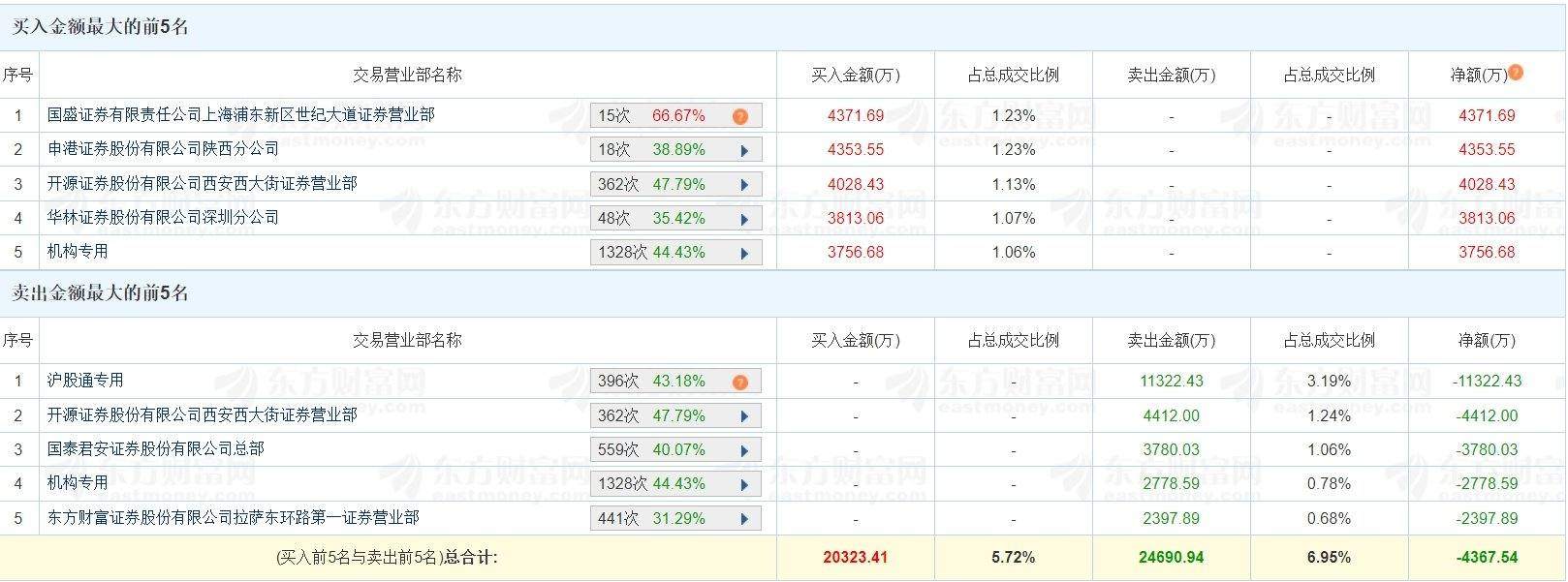The width and height of the screenshot is (1568, 582).
Task: Click the 沪股通专用 seat name
Action: pos(85,381)
